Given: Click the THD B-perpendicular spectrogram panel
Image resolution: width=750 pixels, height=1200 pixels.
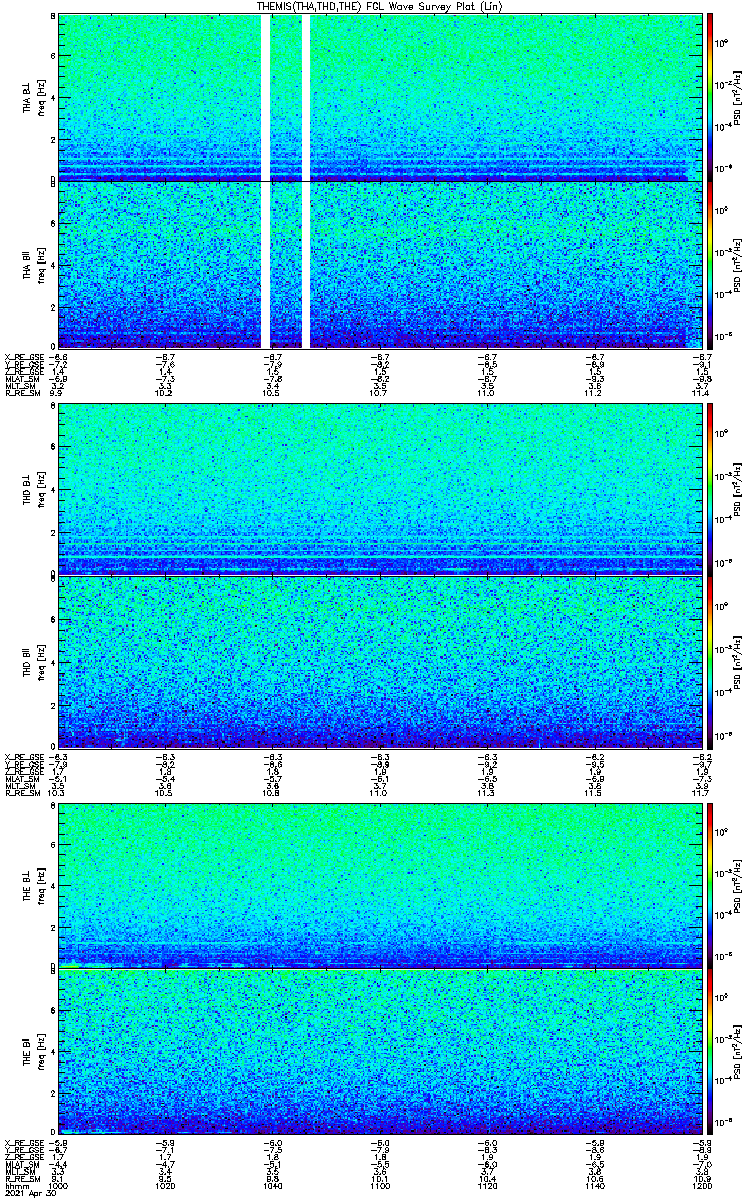Looking at the screenshot, I should point(380,491).
